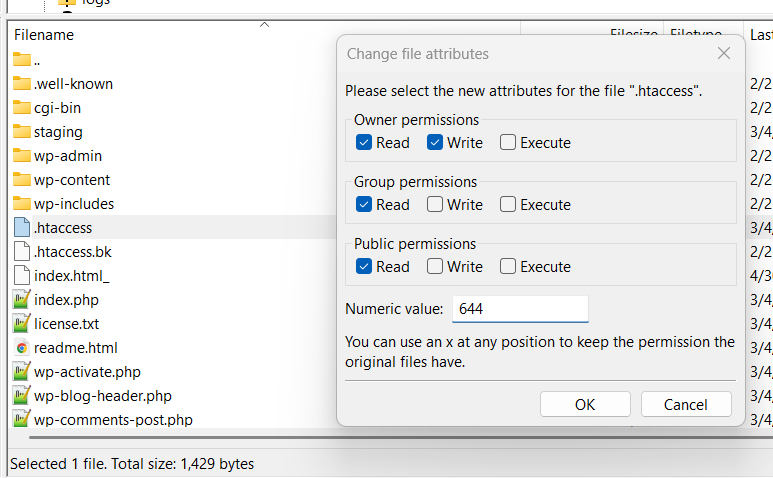Click the .well-known folder icon

pyautogui.click(x=22, y=83)
